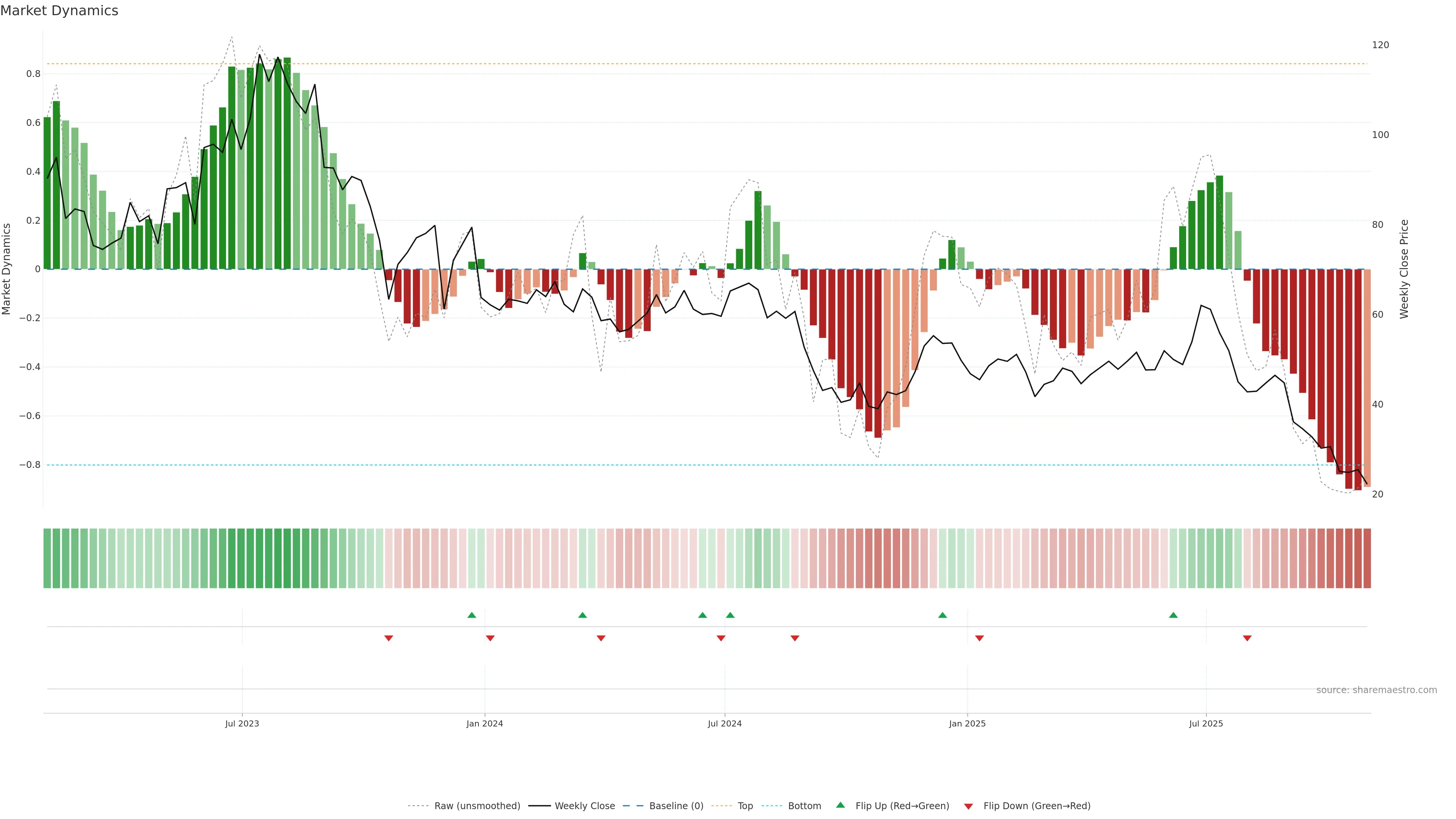The height and width of the screenshot is (819, 1456).
Task: Select the rightmost green flip-up marker
Action: pyautogui.click(x=1174, y=615)
